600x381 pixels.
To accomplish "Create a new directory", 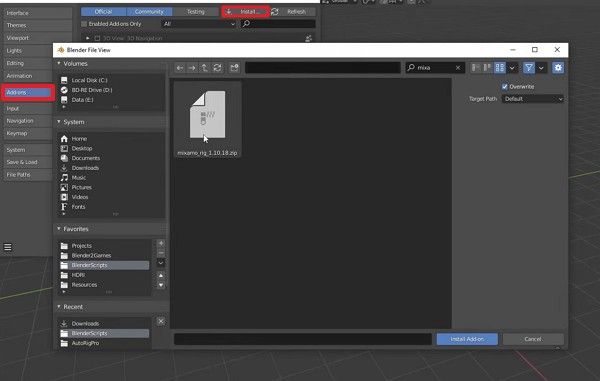I will point(234,68).
